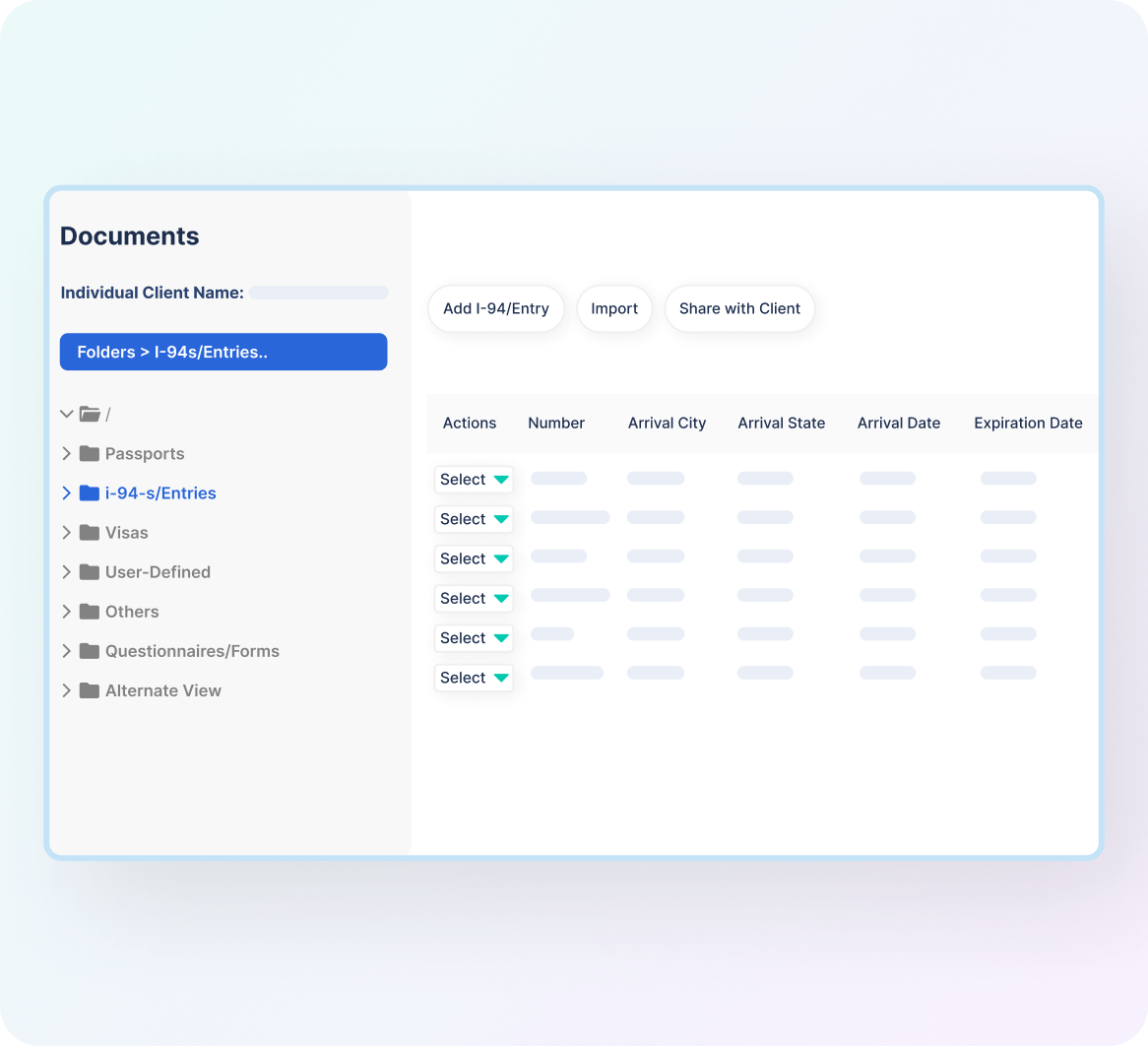Image resolution: width=1148 pixels, height=1046 pixels.
Task: Click the Questionnaires/Forms folder icon
Action: 90,651
